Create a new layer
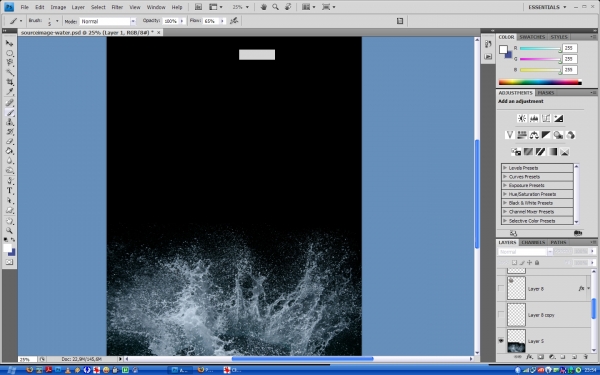Image resolution: width=600 pixels, height=375 pixels. (x=574, y=357)
